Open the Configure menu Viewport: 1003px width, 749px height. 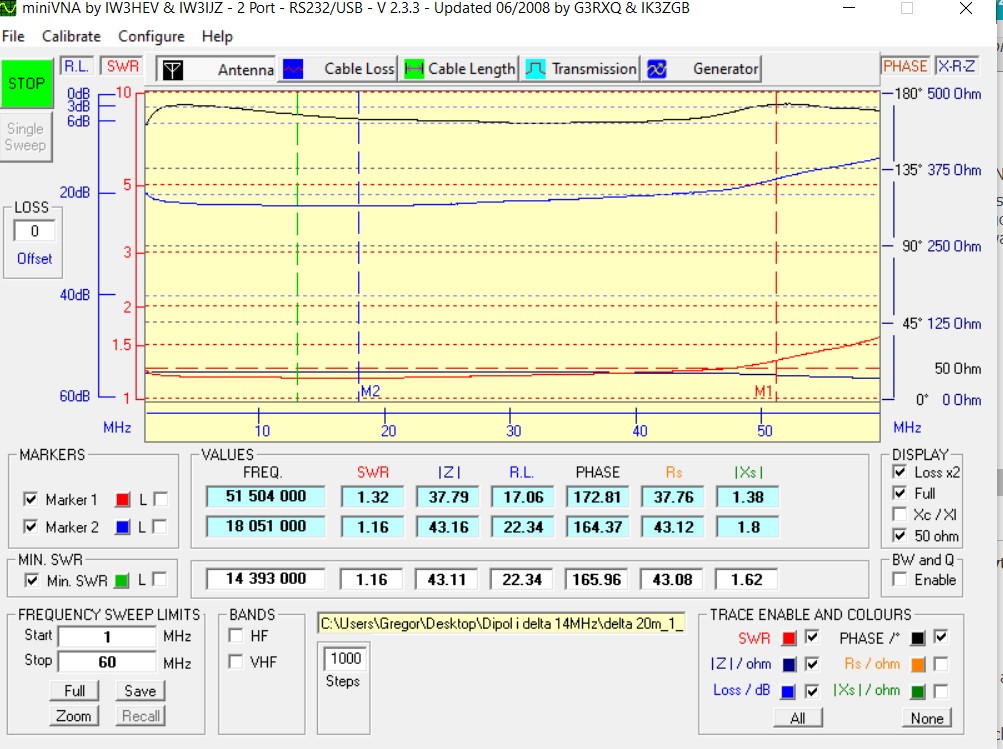point(151,36)
